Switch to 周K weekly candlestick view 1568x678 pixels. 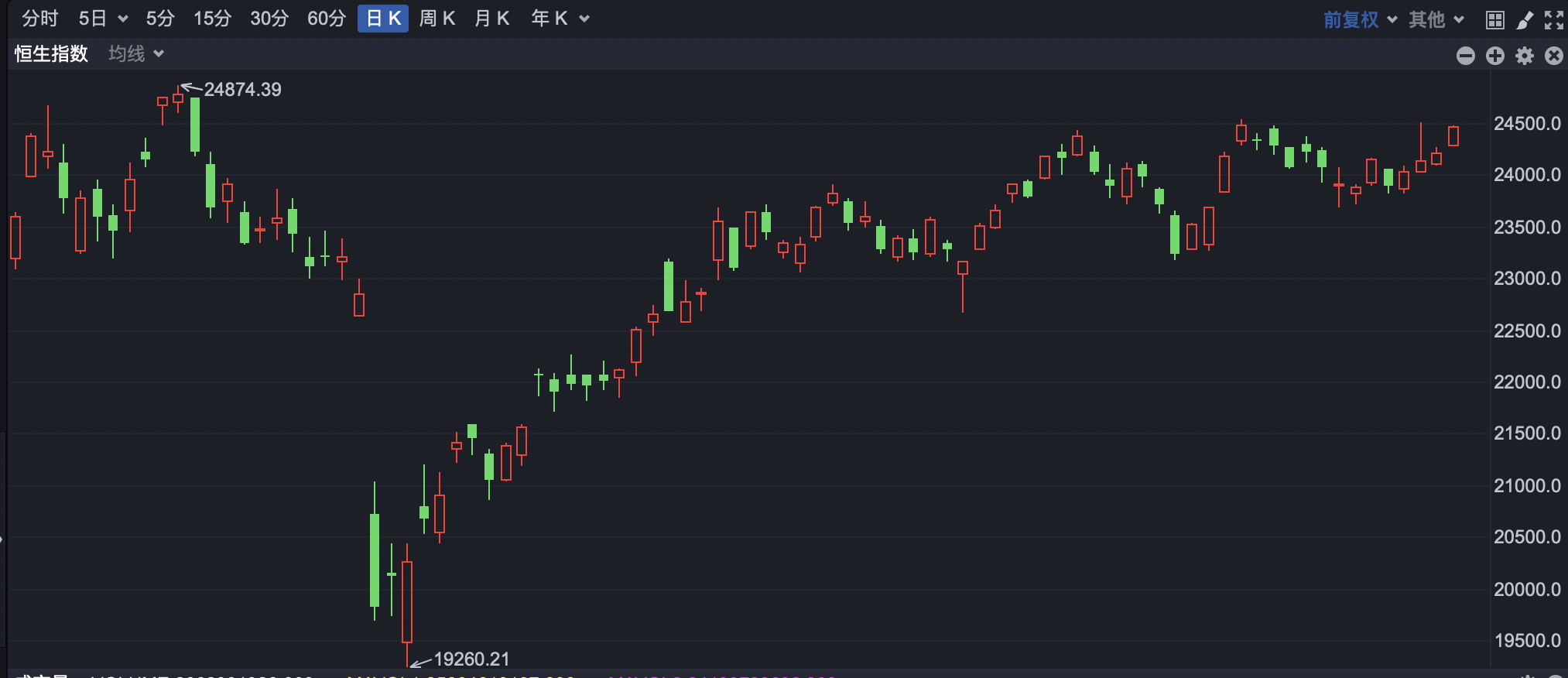pos(437,19)
